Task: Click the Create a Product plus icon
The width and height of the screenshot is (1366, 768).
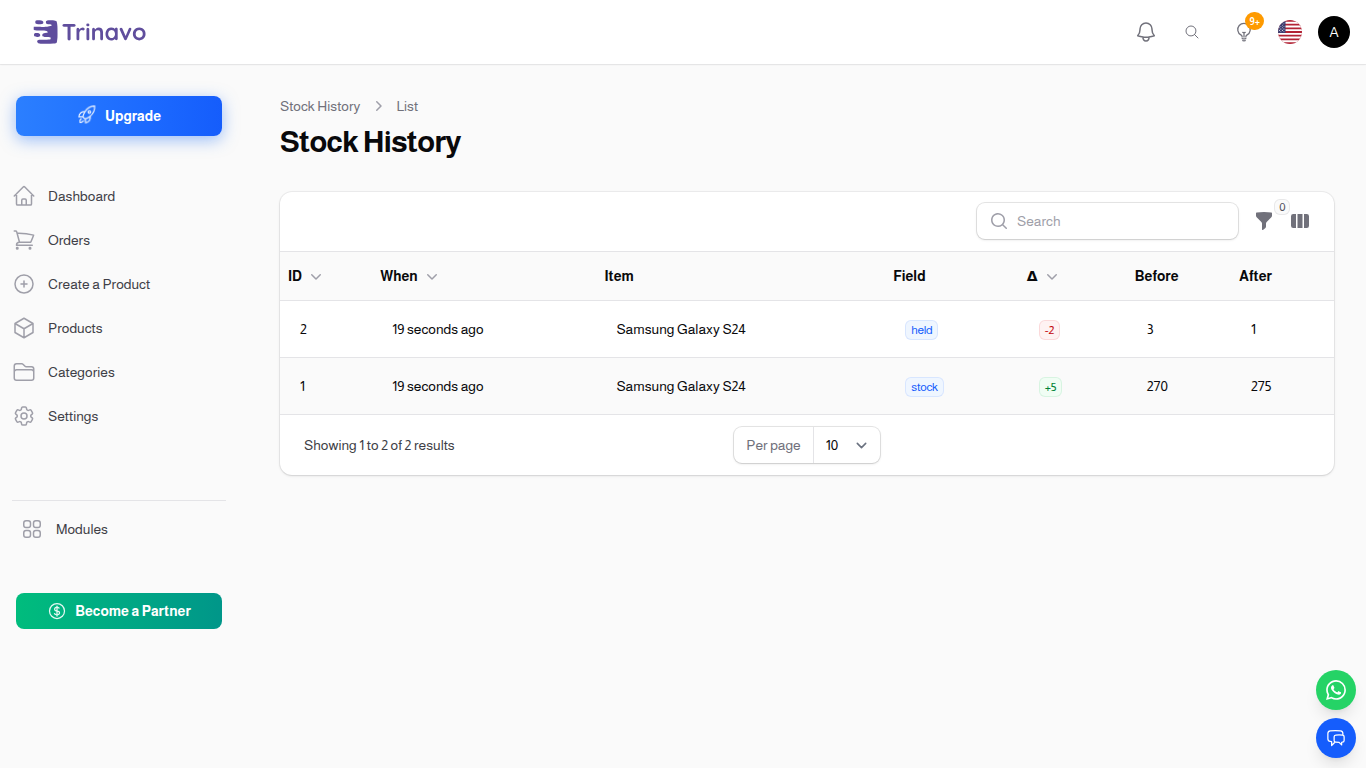Action: click(24, 284)
